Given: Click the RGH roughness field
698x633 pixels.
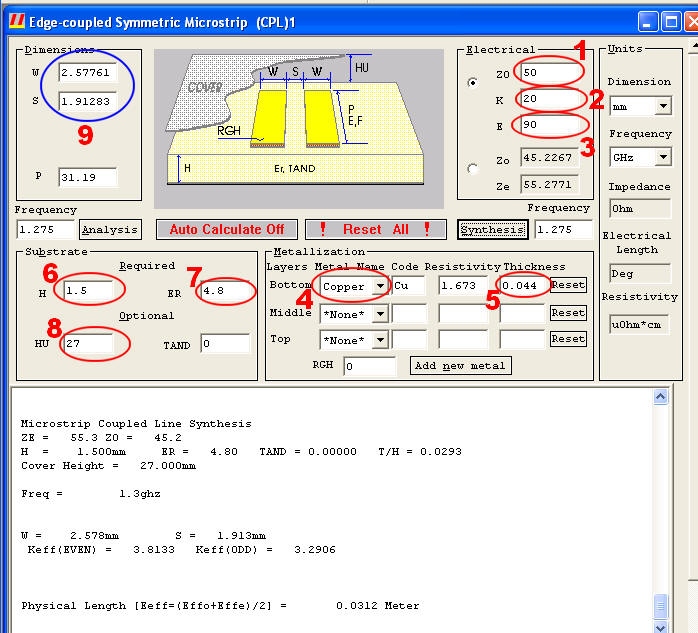Looking at the screenshot, I should [x=369, y=366].
